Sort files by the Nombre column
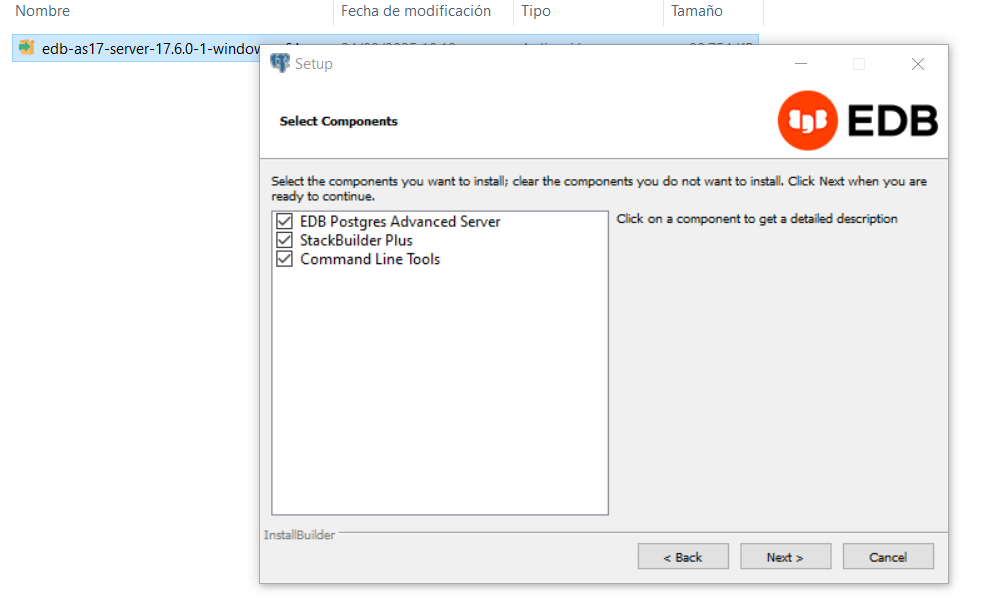The height and width of the screenshot is (600, 990). click(42, 11)
